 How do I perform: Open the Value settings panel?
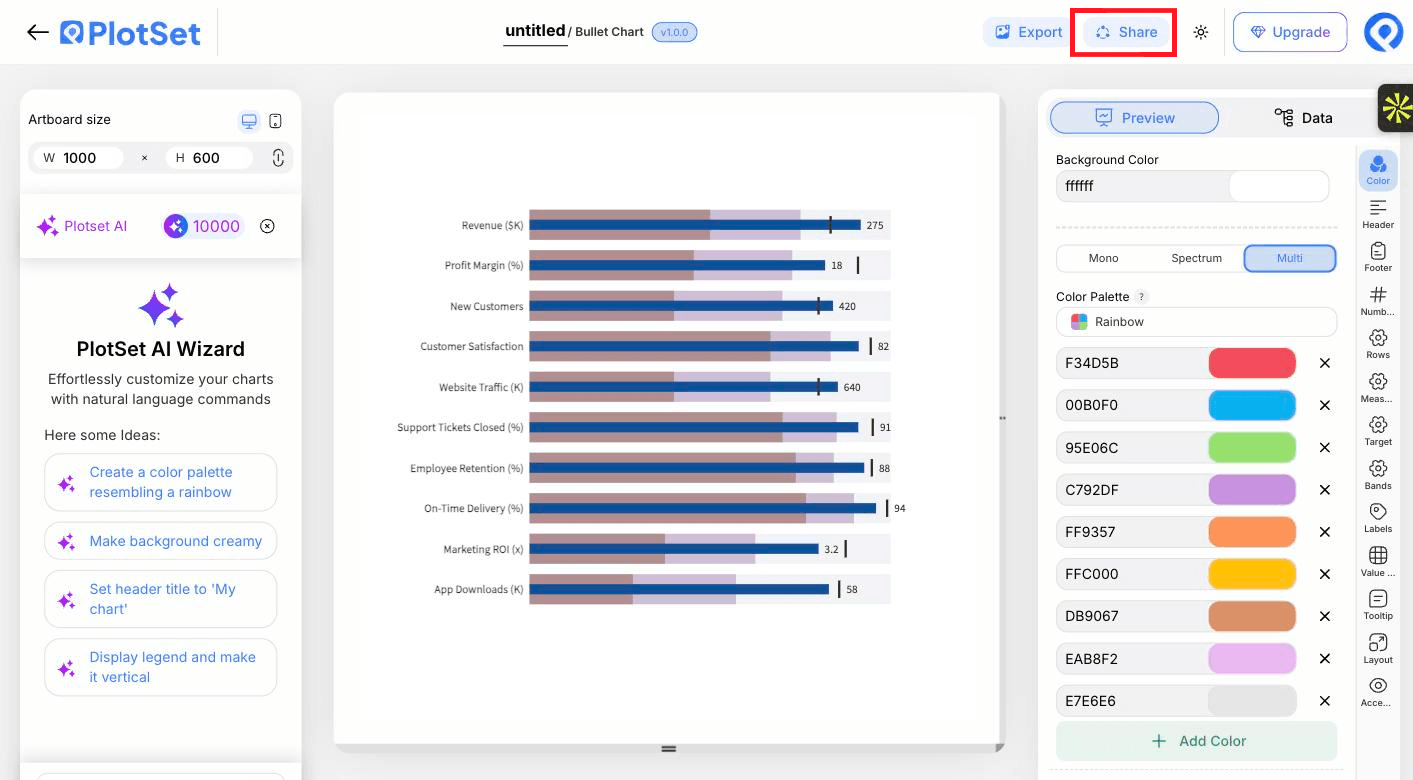(1378, 561)
